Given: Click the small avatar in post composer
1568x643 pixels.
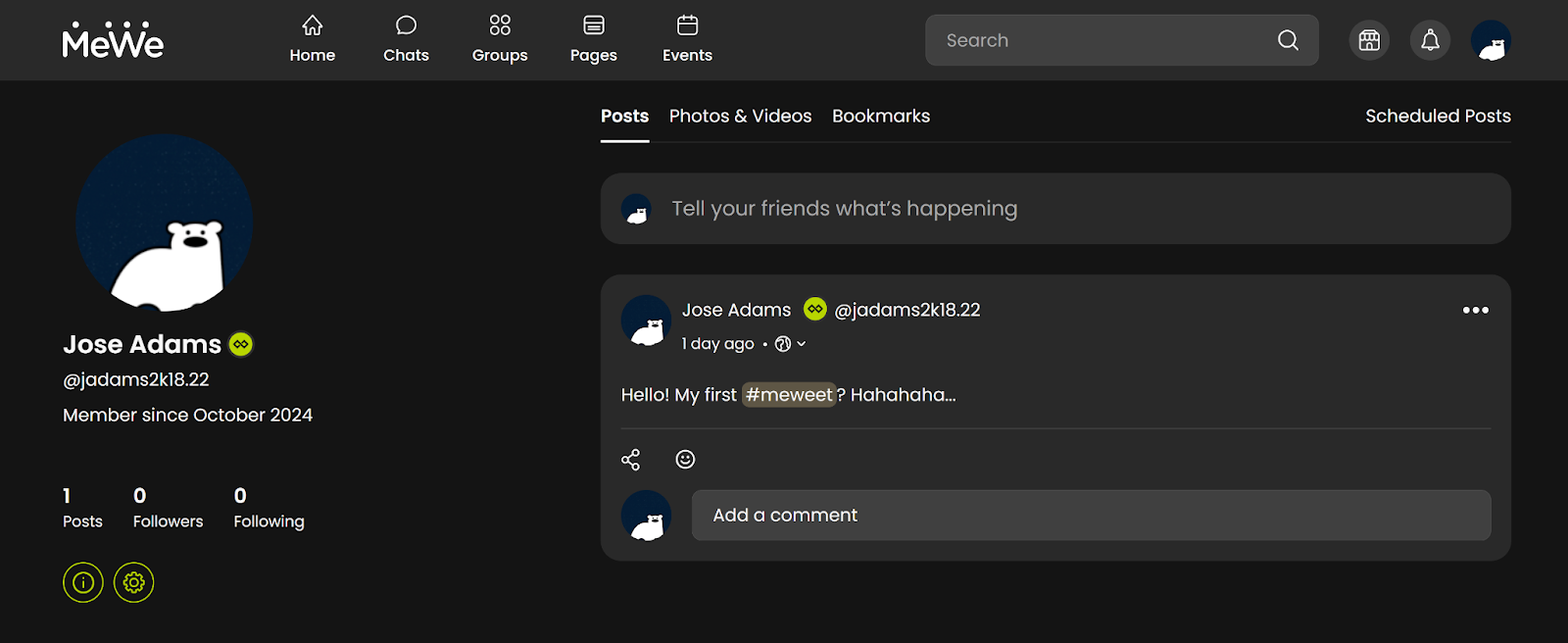Looking at the screenshot, I should click(636, 209).
